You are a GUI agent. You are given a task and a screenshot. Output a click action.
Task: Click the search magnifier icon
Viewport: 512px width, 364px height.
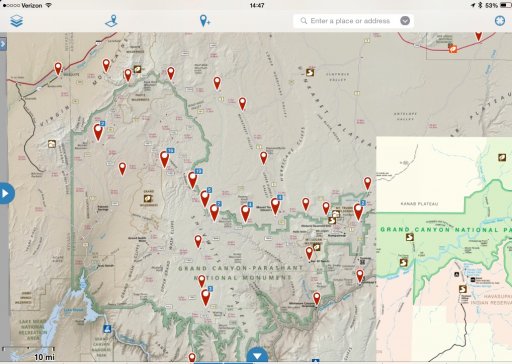pyautogui.click(x=304, y=21)
